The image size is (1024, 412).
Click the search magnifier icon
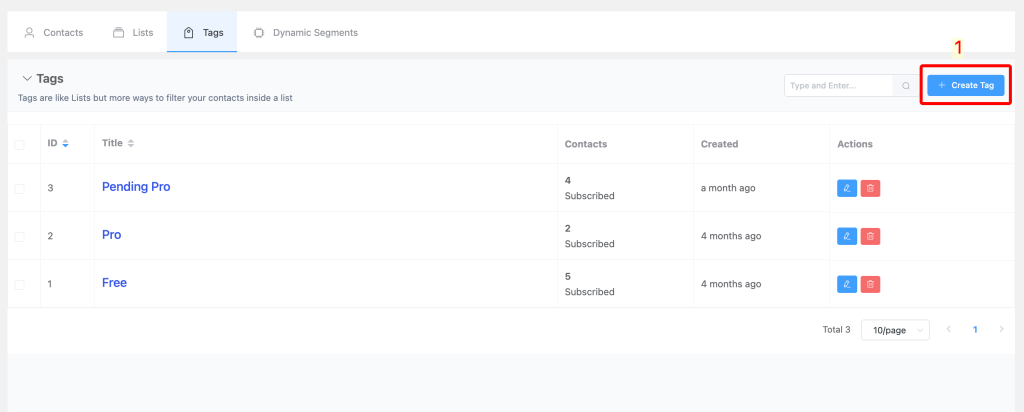coord(906,86)
